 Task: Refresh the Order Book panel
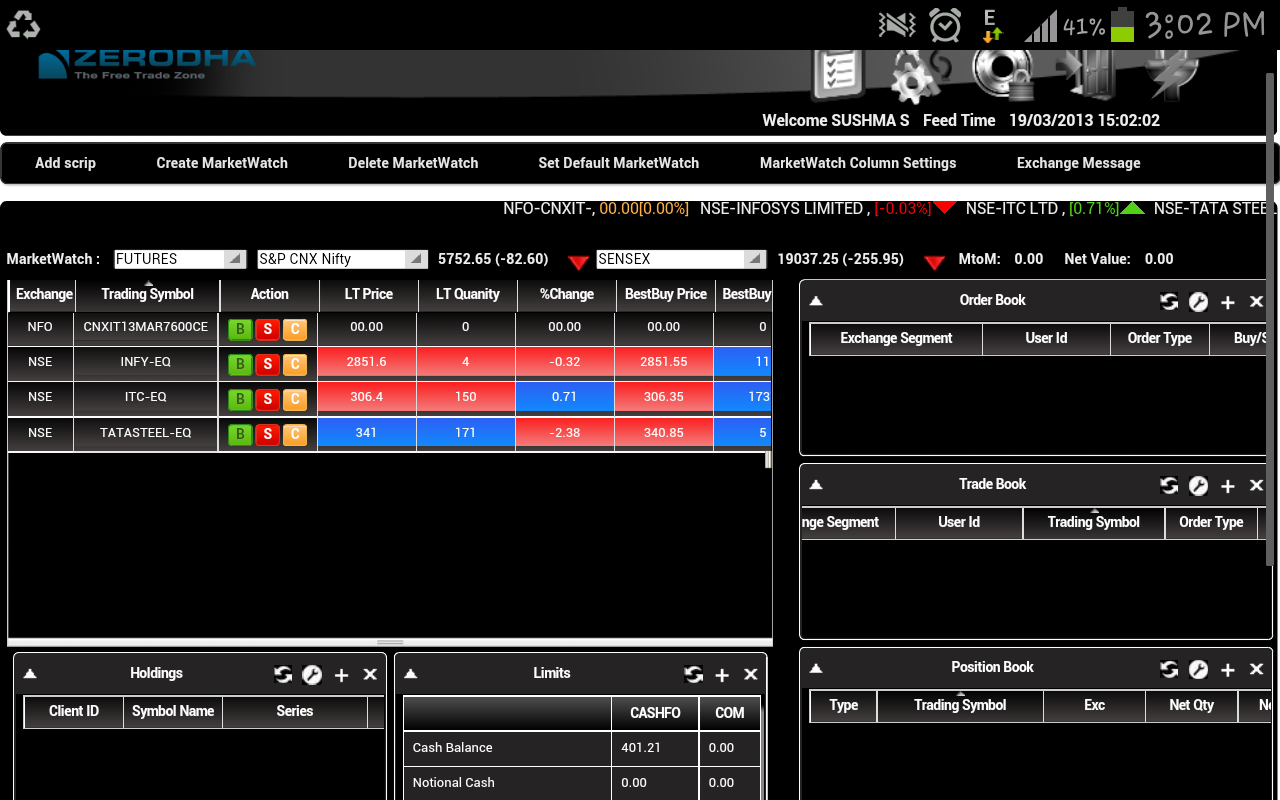(x=1169, y=302)
